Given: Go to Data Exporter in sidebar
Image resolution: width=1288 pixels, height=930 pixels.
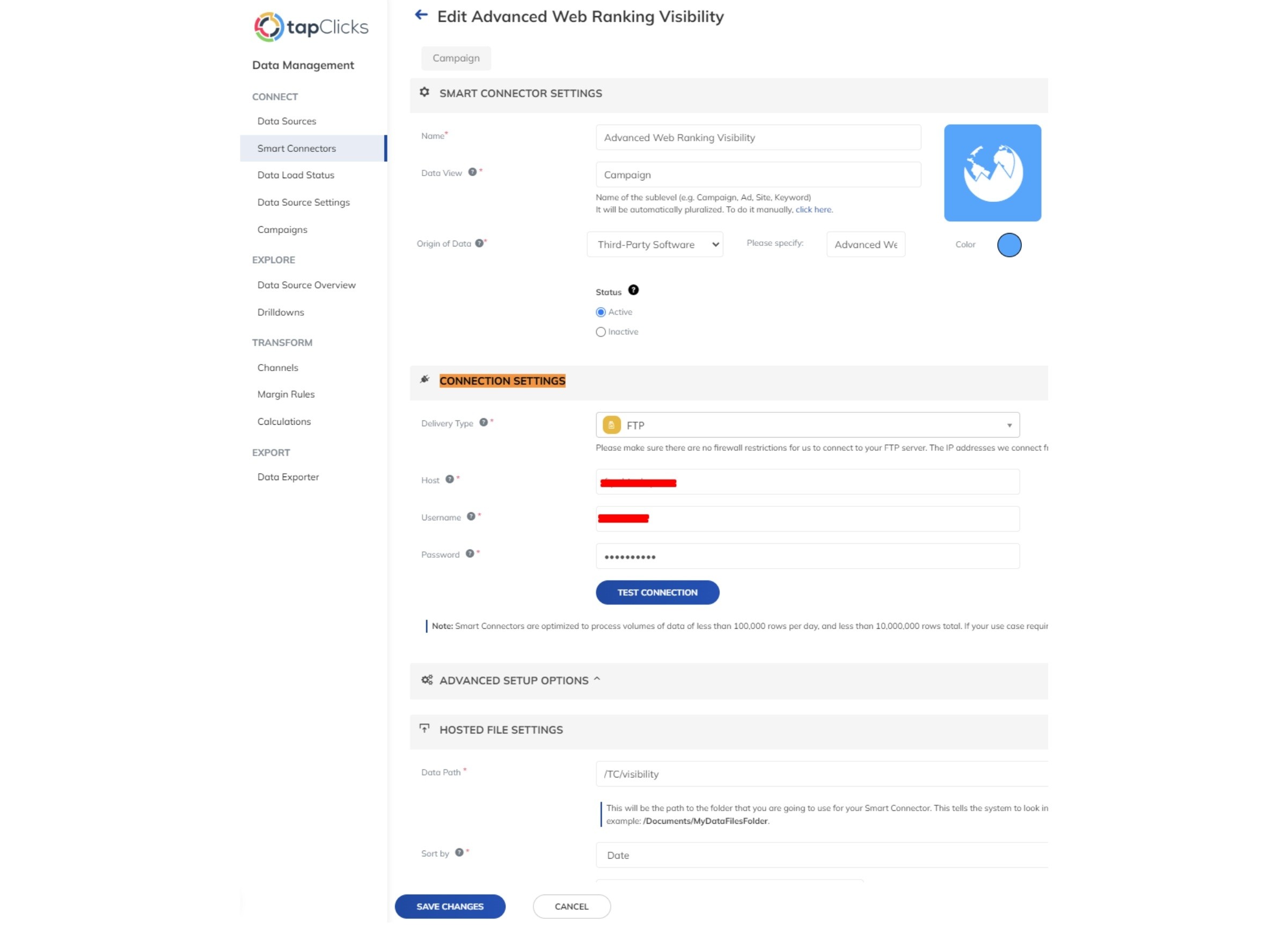Looking at the screenshot, I should [x=288, y=477].
